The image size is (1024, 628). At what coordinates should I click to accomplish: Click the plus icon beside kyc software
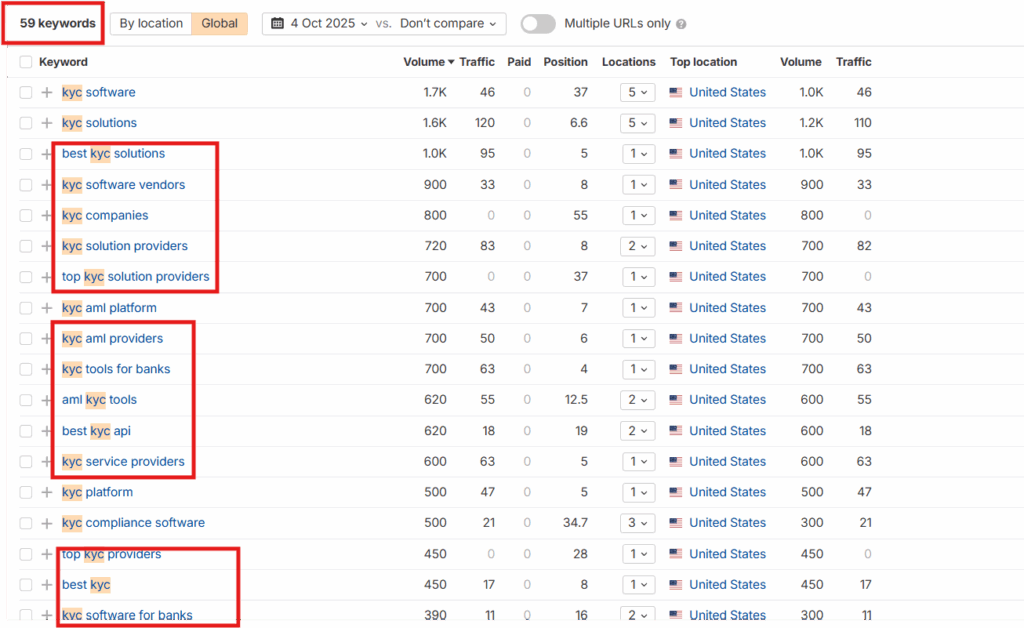[x=47, y=93]
